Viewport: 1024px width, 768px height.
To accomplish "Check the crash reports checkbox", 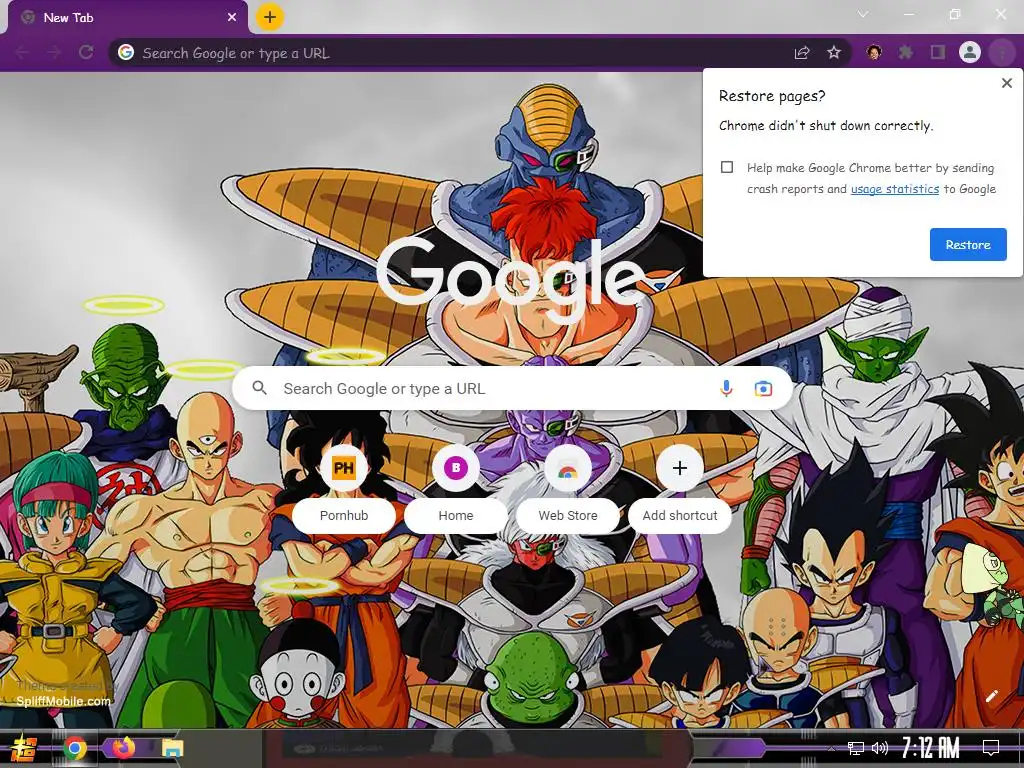I will (x=727, y=167).
